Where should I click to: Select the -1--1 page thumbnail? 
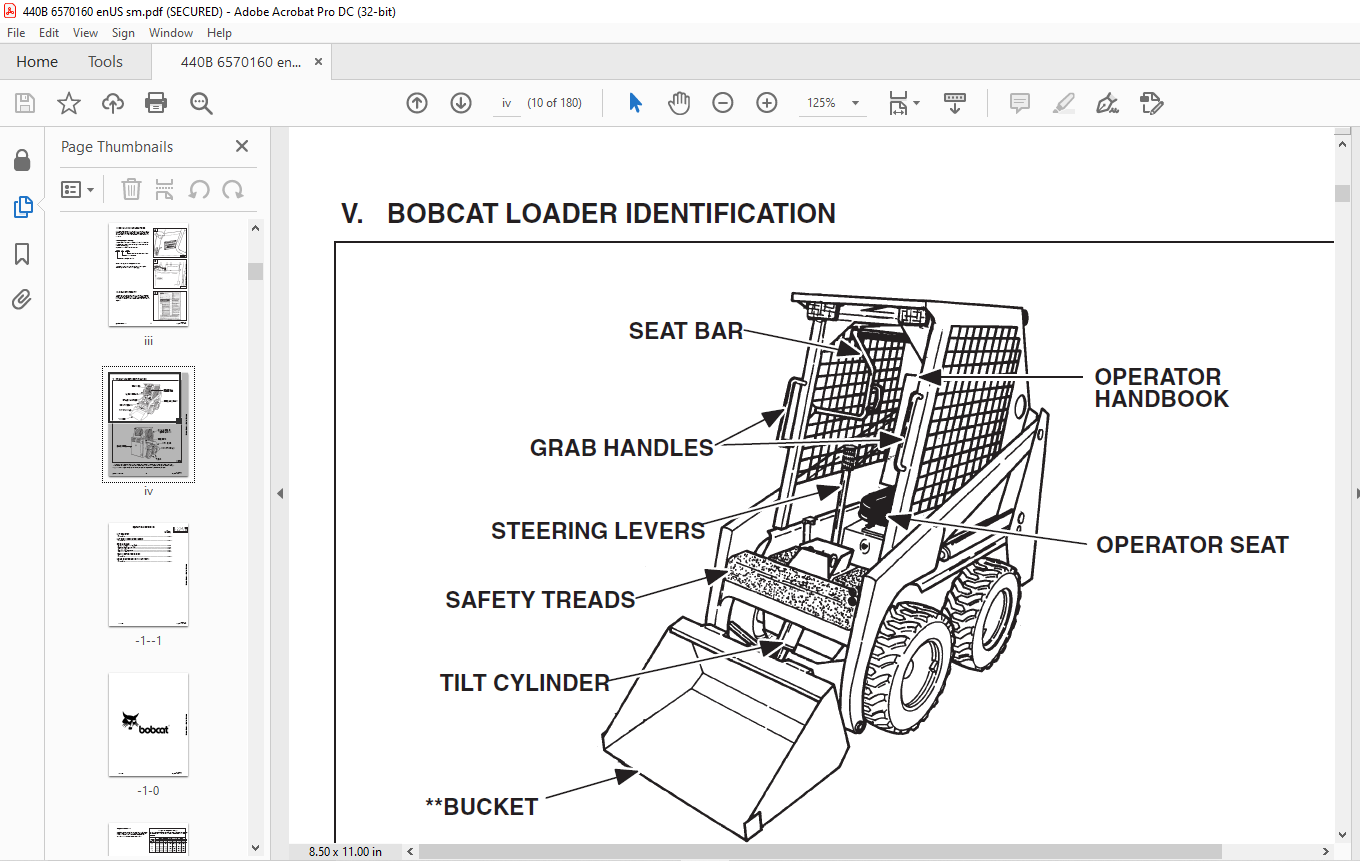coord(148,574)
